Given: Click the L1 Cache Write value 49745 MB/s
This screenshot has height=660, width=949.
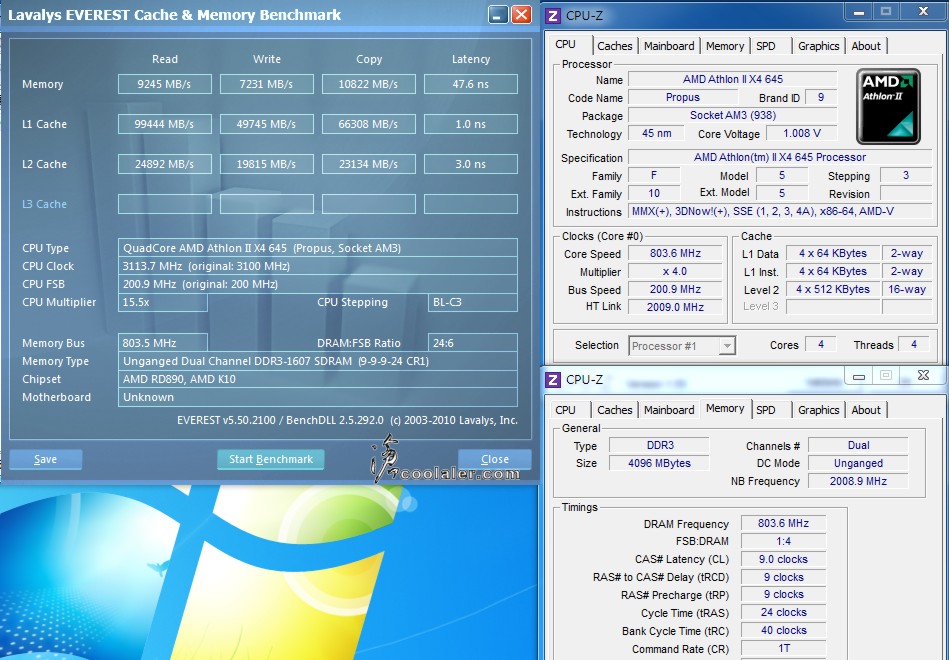Looking at the screenshot, I should (x=266, y=124).
